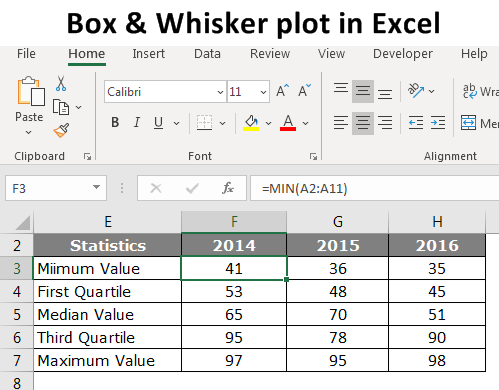Open the Help tab
The width and height of the screenshot is (499, 390).
474,54
